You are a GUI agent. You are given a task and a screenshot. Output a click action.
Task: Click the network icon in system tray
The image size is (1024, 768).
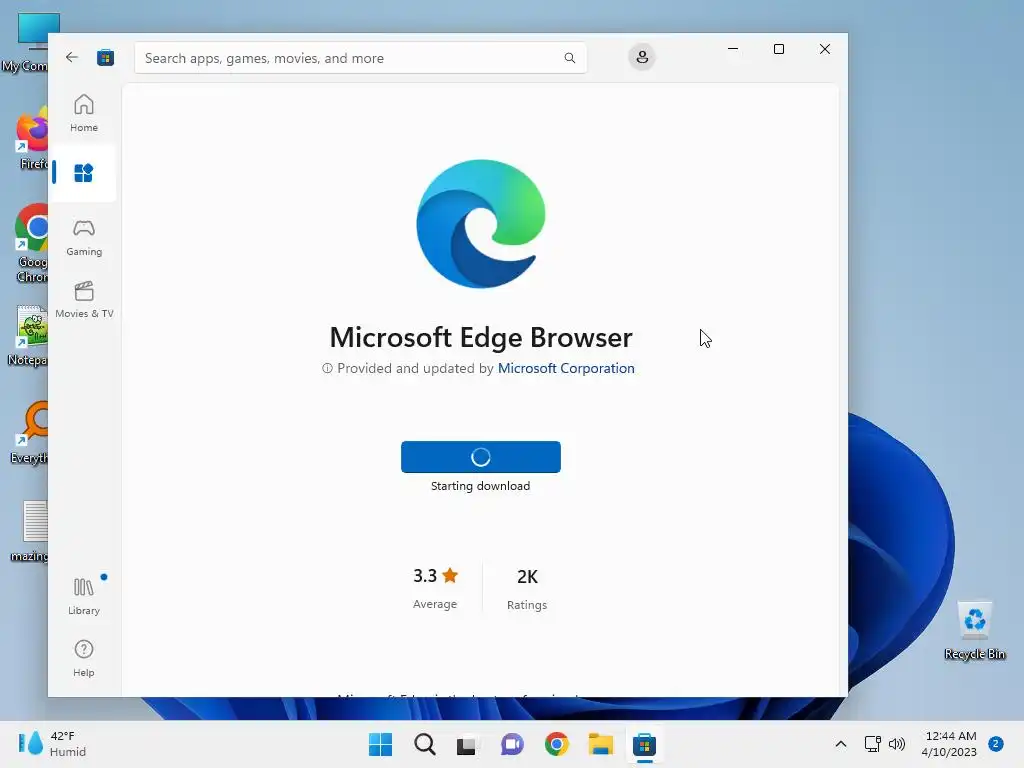(872, 744)
